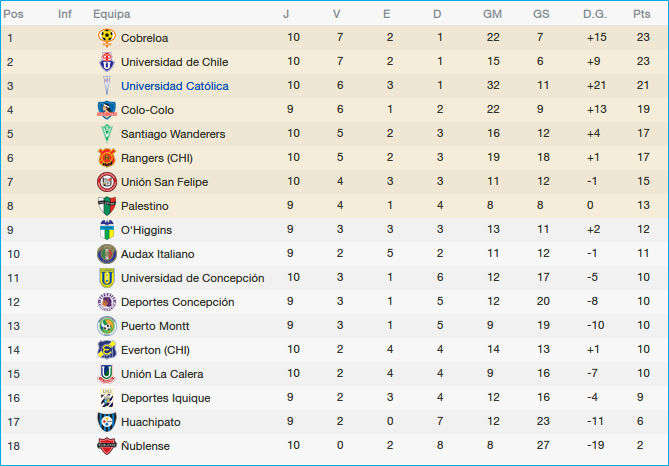Click the Cobreloa club crest icon
Image resolution: width=669 pixels, height=466 pixels.
106,38
